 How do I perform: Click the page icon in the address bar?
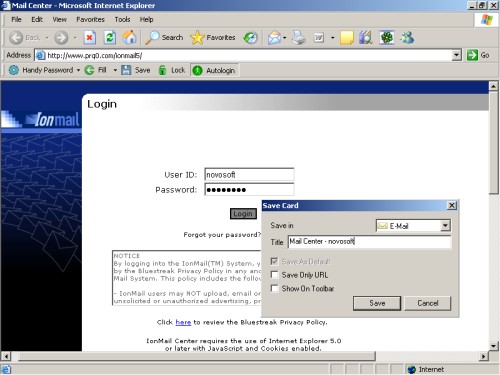pos(40,55)
